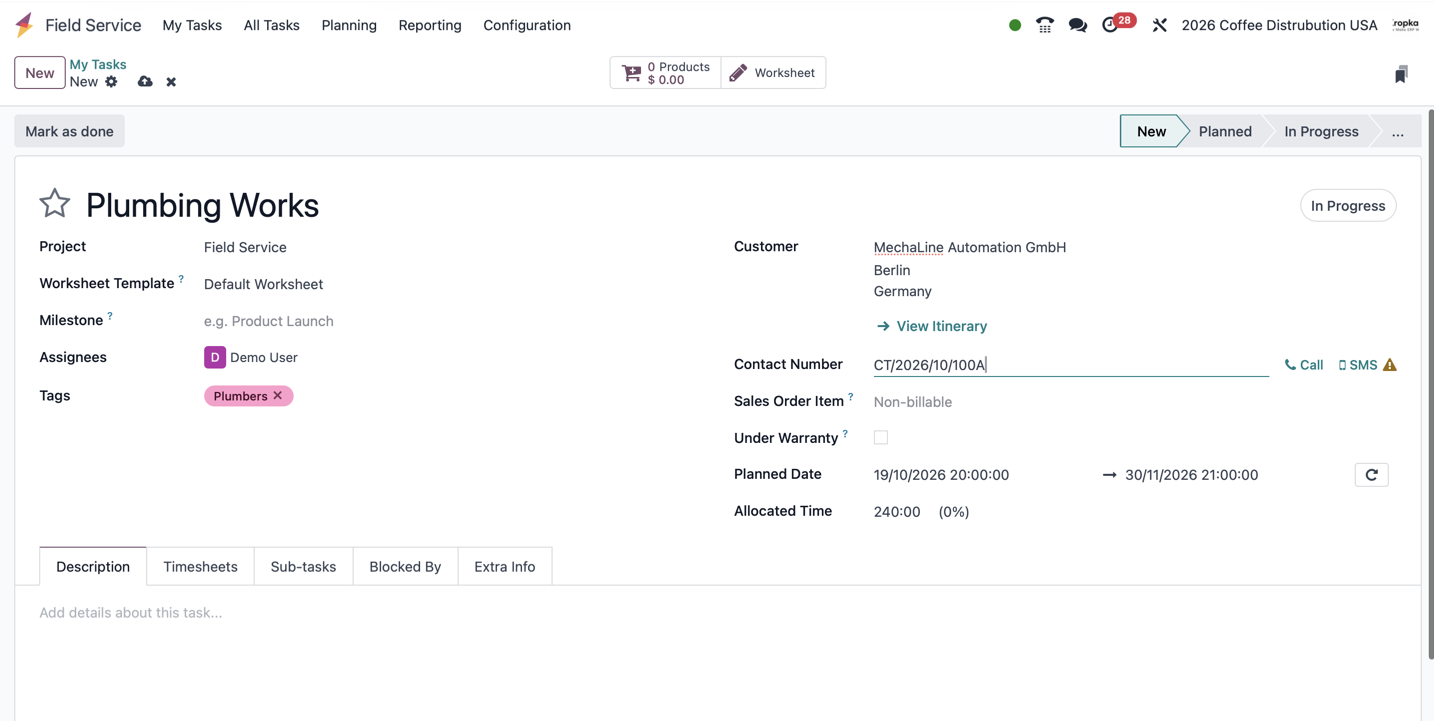Image resolution: width=1434 pixels, height=721 pixels.
Task: Open the VoIP phone dialer icon
Action: pyautogui.click(x=1045, y=25)
